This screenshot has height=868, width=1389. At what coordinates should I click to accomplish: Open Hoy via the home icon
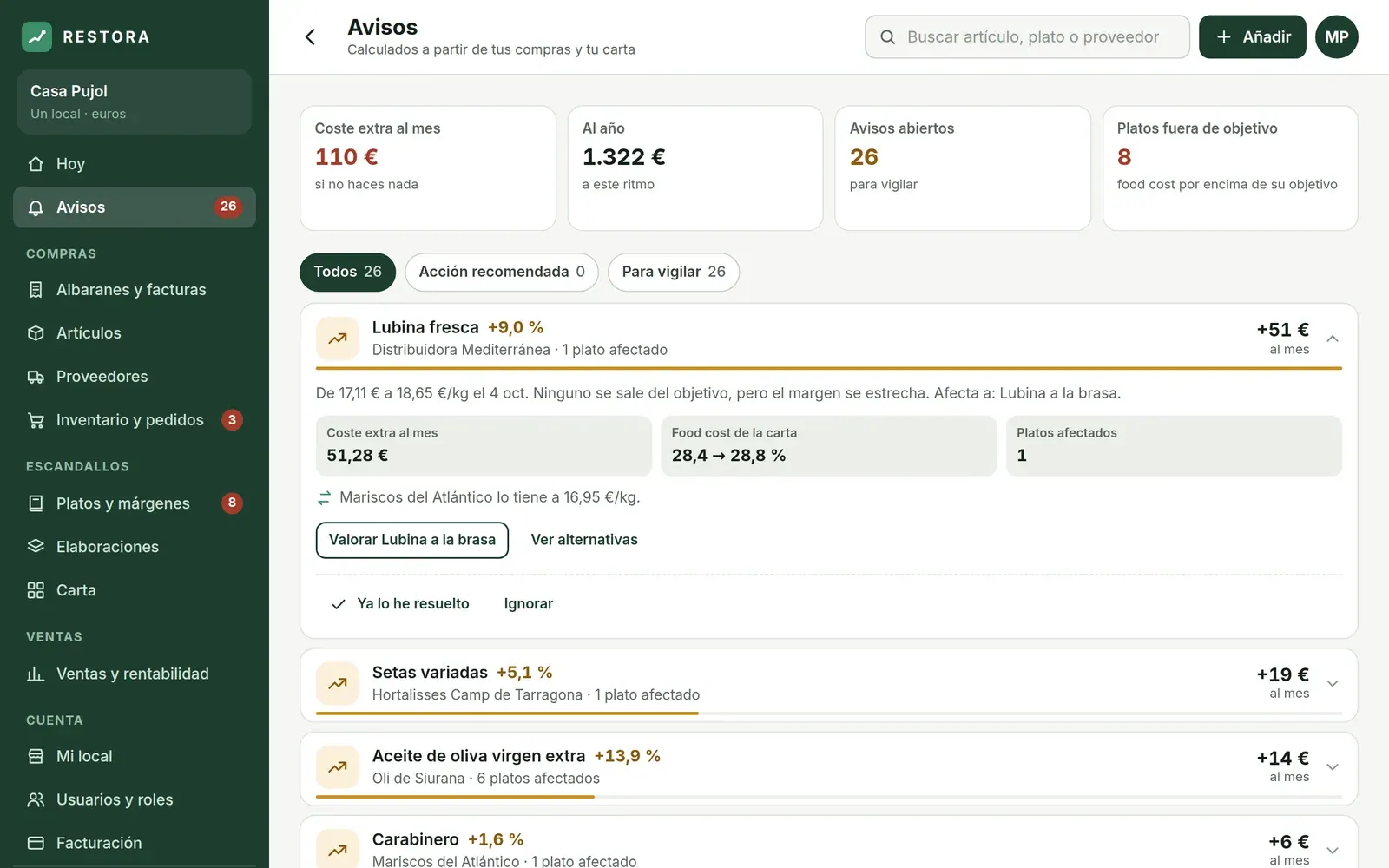click(x=36, y=164)
